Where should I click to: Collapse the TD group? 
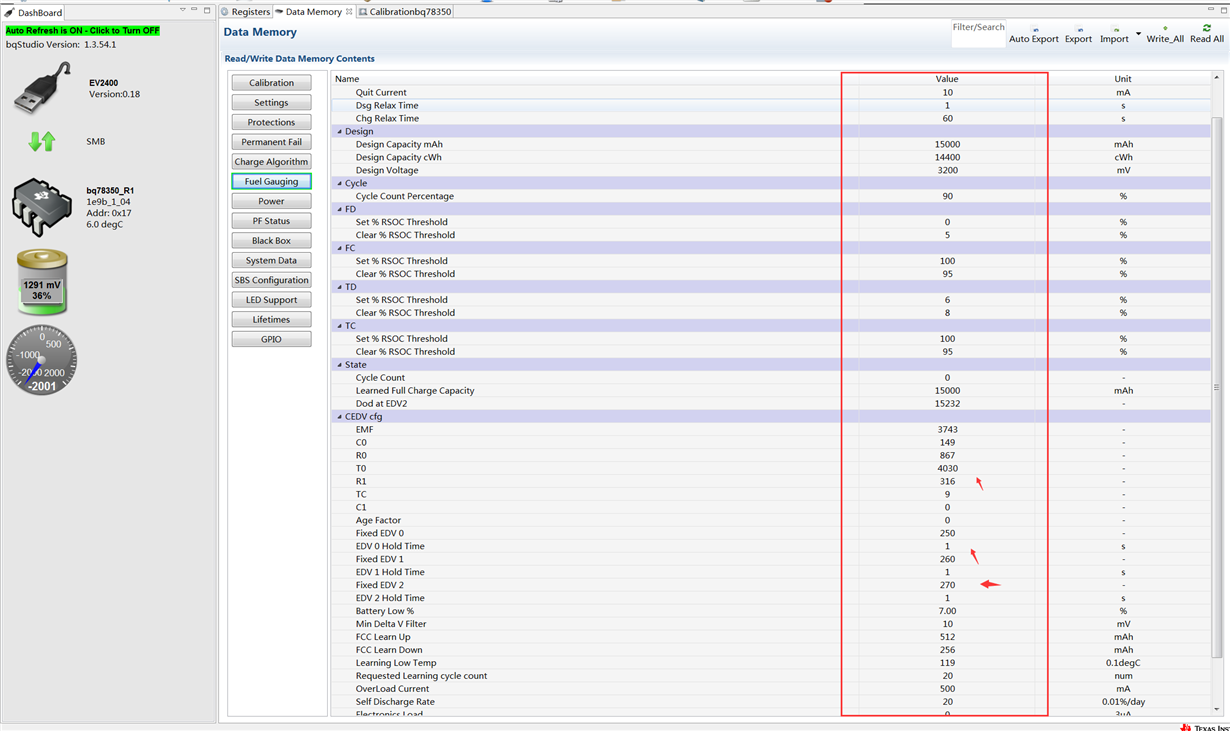[339, 287]
